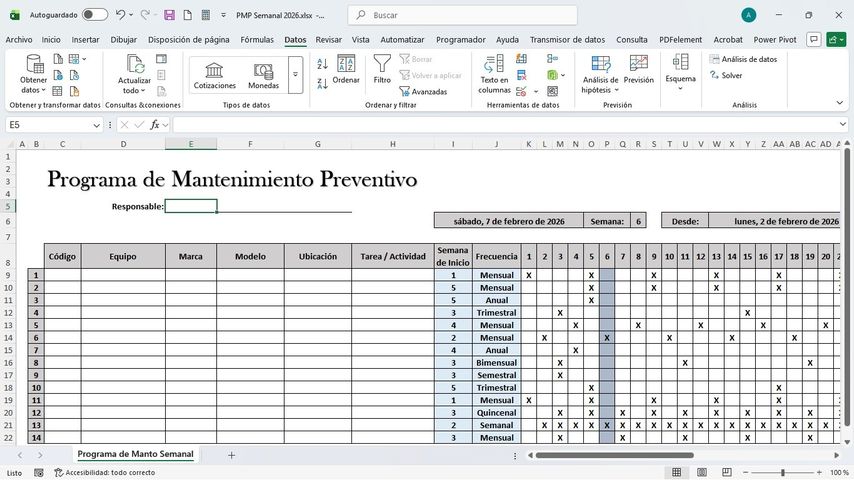This screenshot has width=854, height=480.
Task: Expand the Esquema outline menu
Action: (680, 72)
